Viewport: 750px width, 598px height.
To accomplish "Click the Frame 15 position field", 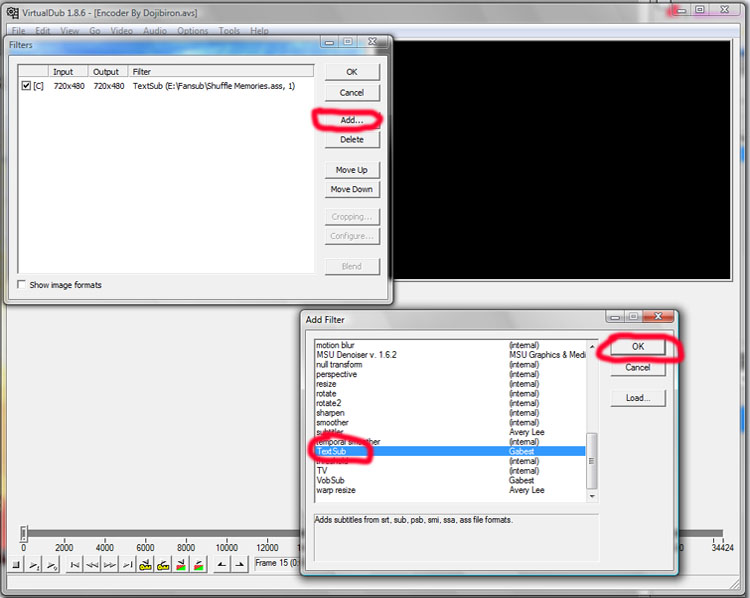I will [x=277, y=563].
